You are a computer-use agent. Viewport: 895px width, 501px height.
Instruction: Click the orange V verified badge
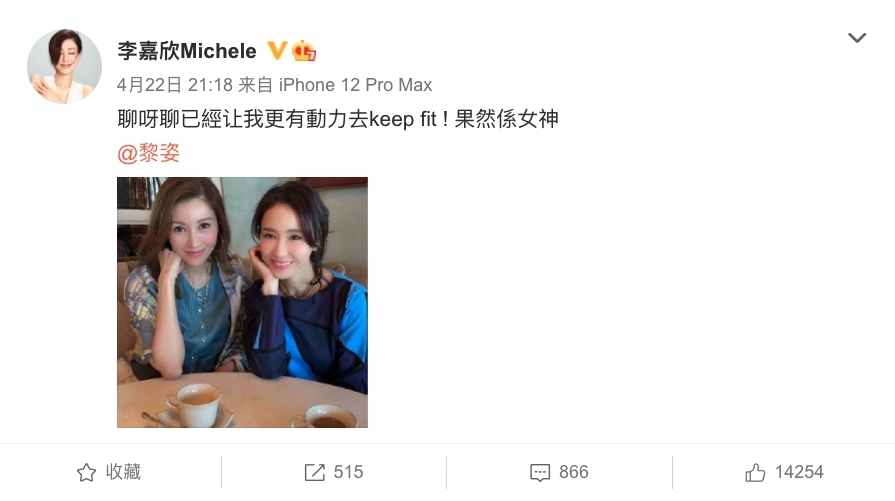point(277,51)
